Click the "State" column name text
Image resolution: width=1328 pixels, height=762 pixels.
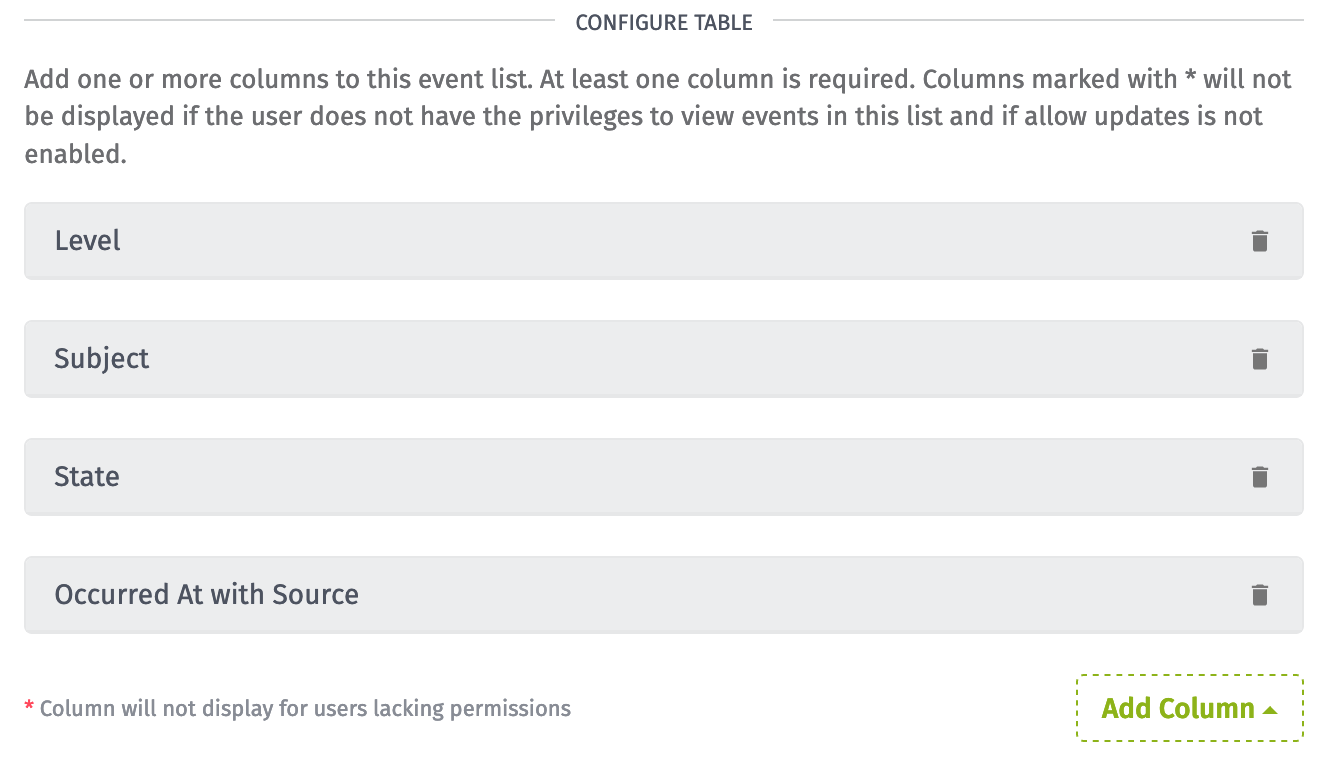coord(87,477)
